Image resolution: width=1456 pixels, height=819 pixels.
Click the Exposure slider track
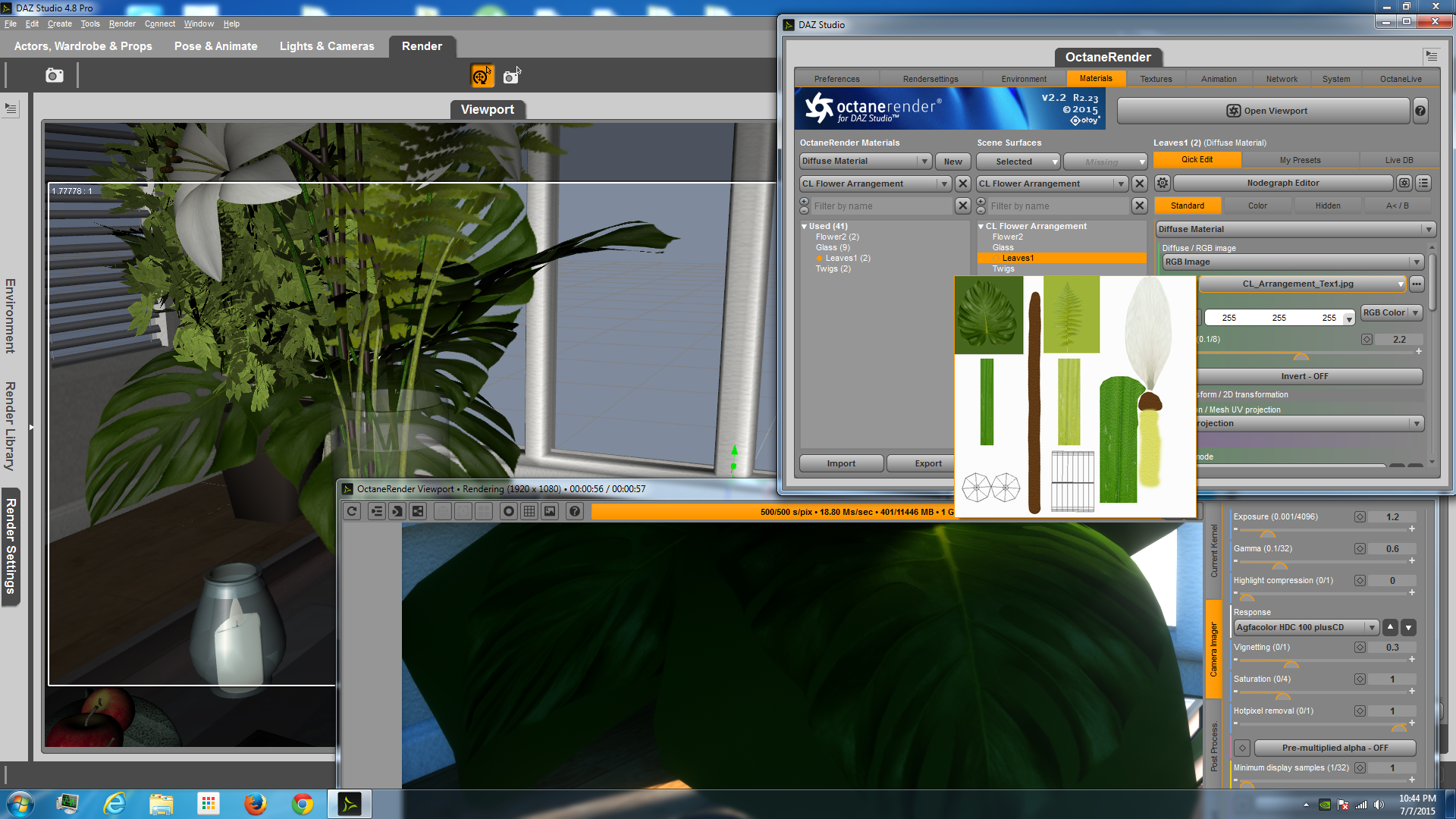(x=1323, y=529)
